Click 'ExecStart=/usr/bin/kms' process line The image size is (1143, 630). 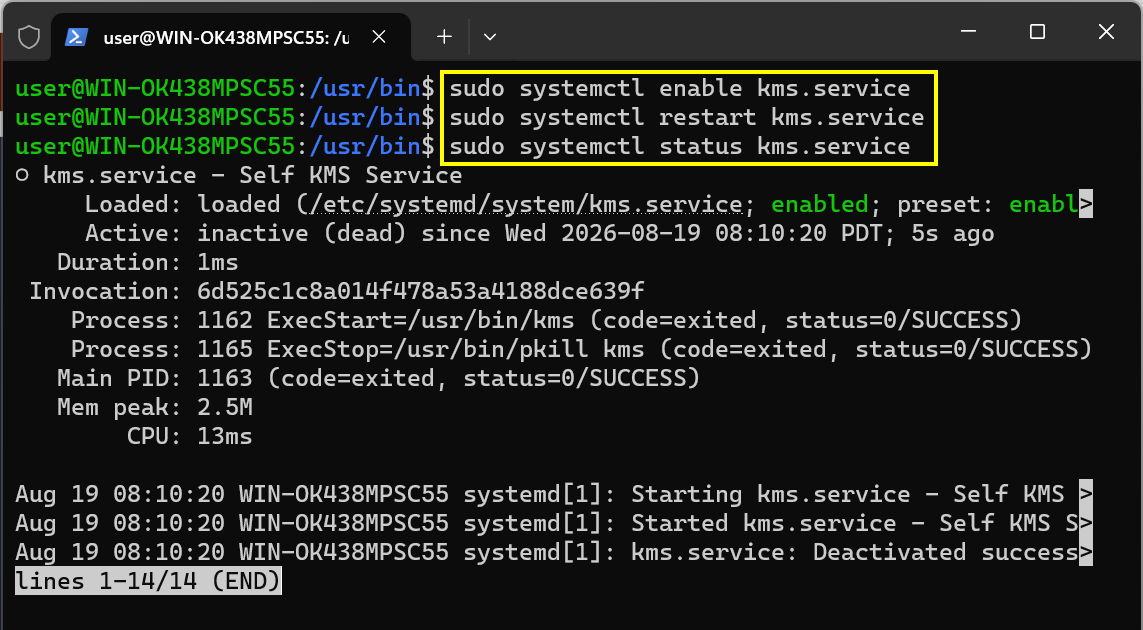coord(546,321)
